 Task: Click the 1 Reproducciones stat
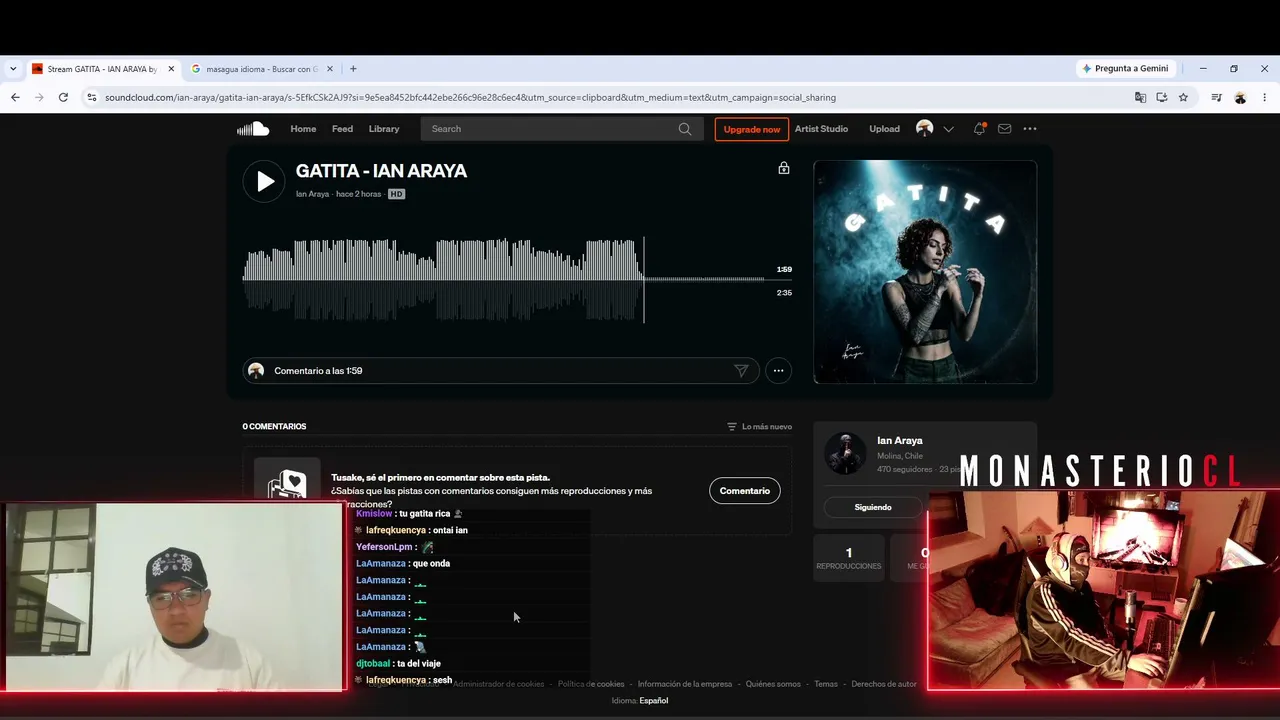click(x=849, y=558)
